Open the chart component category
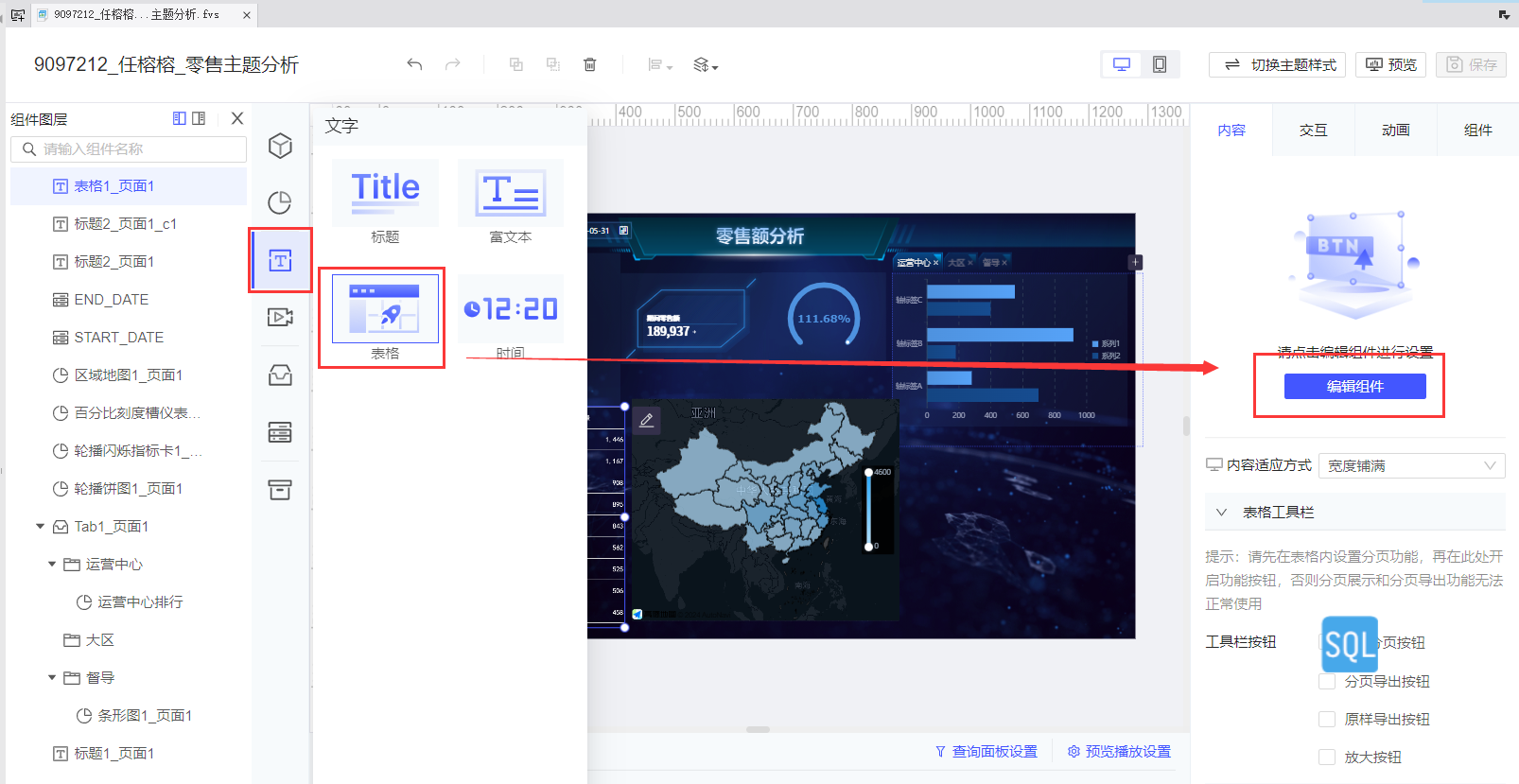1519x784 pixels. pos(280,202)
